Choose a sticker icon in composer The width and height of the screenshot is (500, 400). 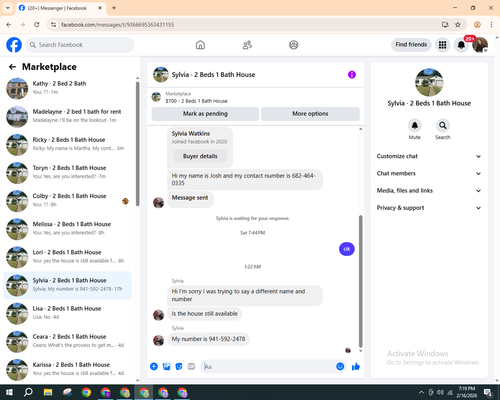(179, 367)
